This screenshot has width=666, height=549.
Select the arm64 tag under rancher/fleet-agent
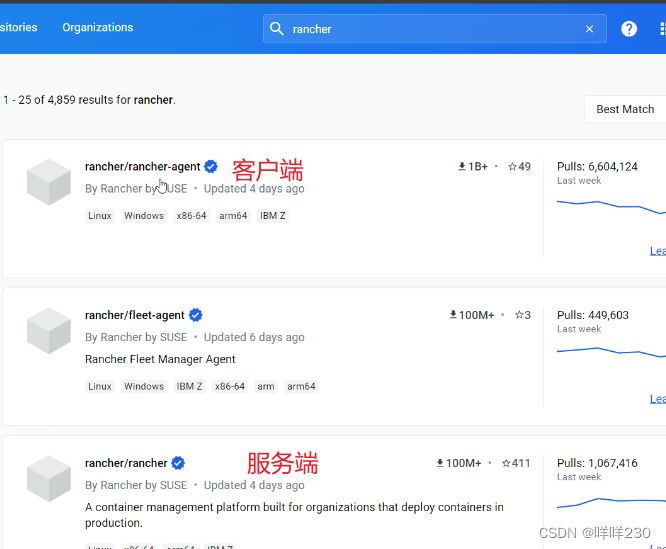301,386
